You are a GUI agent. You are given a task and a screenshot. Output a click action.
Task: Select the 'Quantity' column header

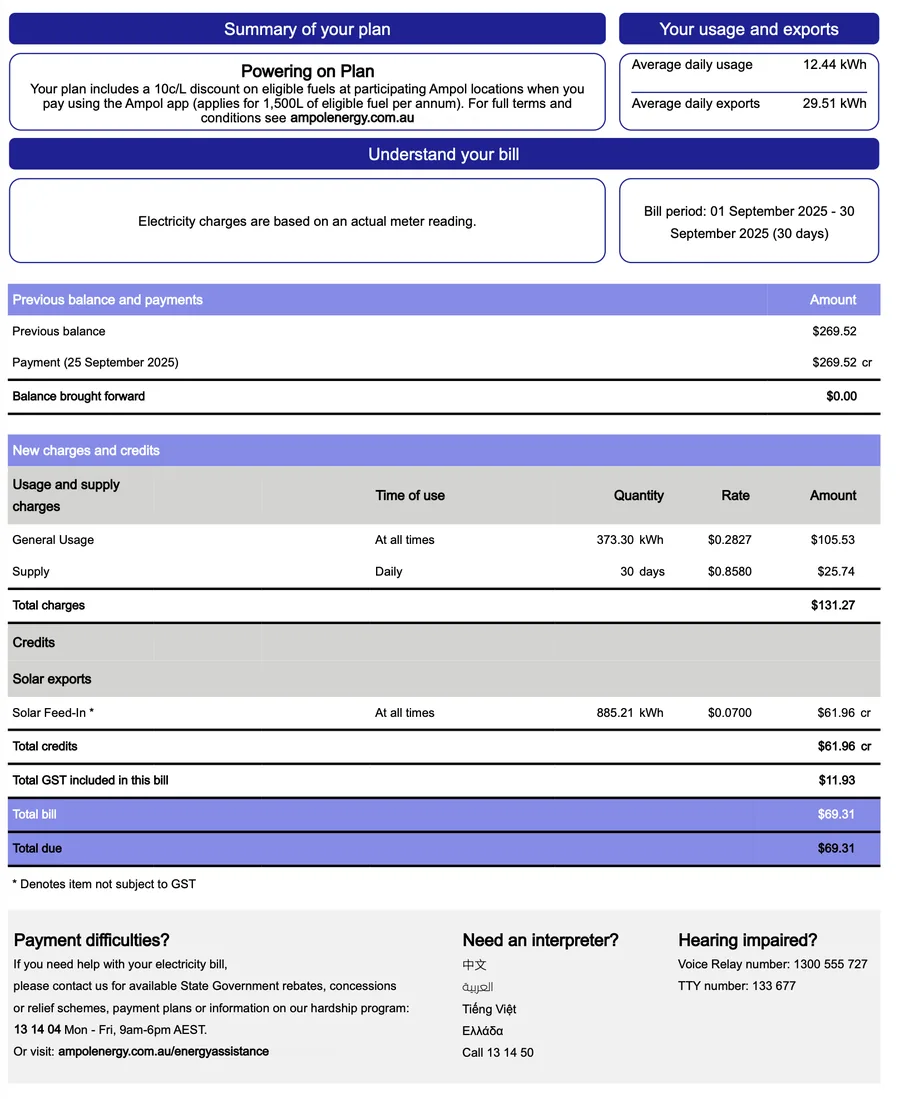(639, 495)
